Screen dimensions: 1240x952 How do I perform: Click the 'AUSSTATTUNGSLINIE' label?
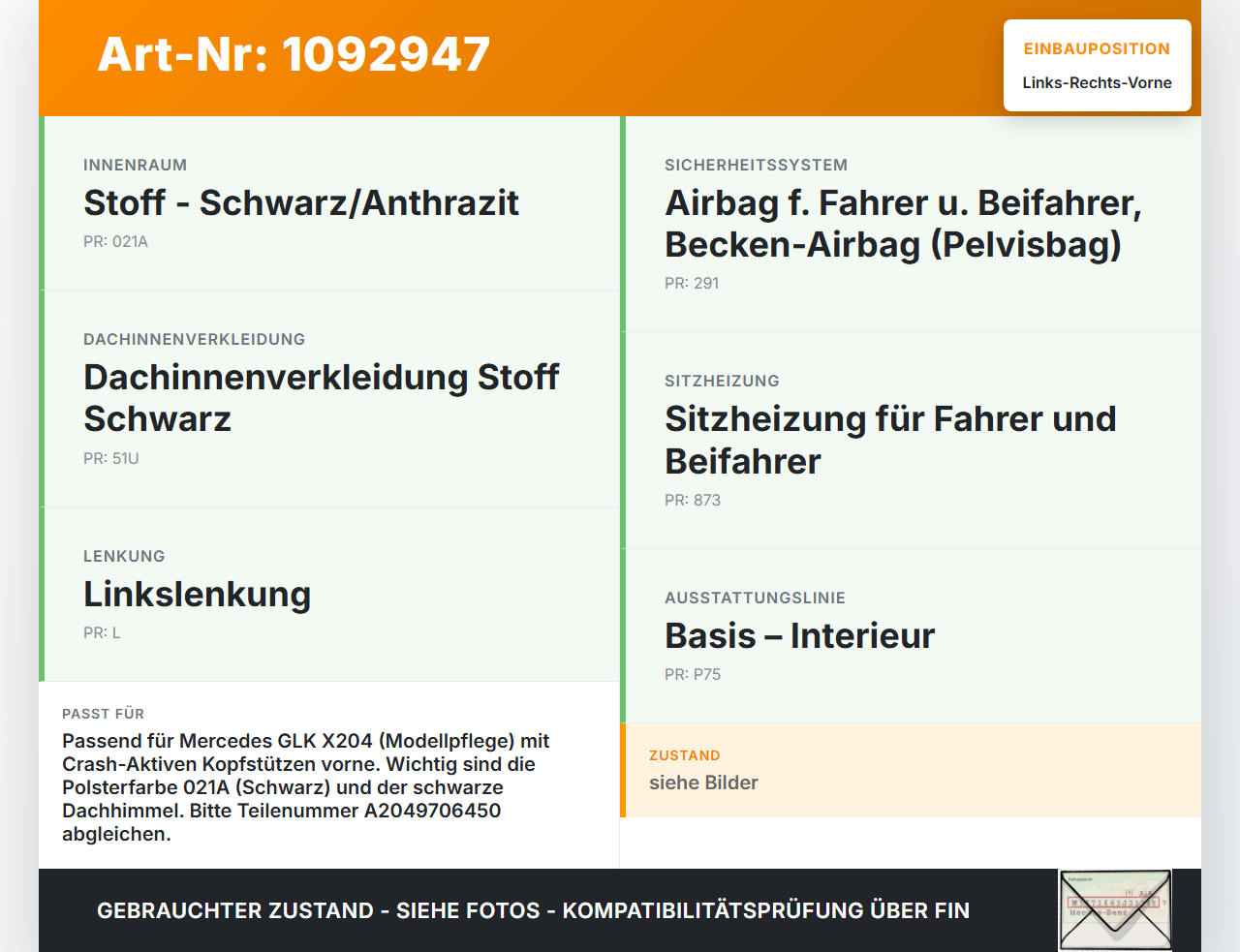tap(755, 598)
